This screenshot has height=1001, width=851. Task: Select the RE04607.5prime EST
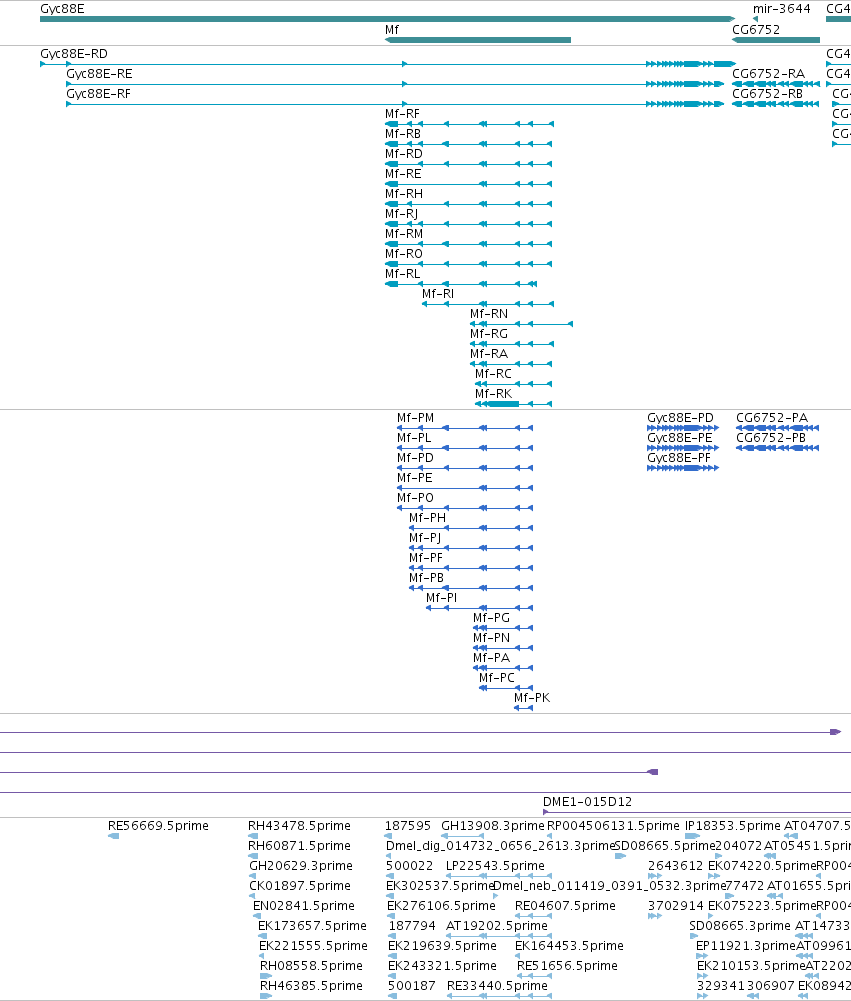[x=534, y=916]
